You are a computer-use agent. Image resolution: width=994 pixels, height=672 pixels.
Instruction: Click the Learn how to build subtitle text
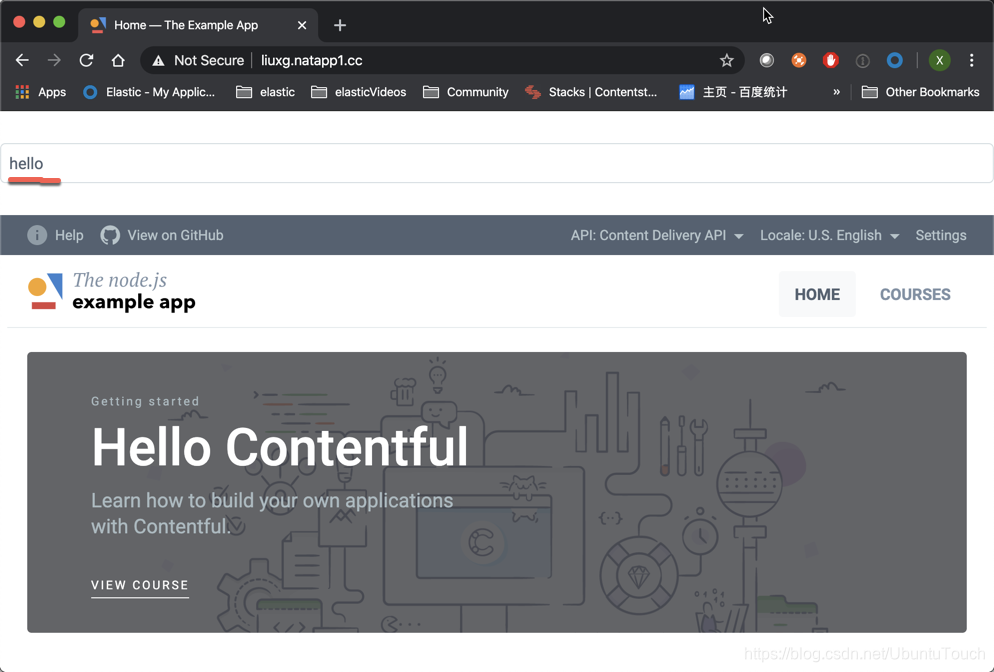[x=272, y=514]
